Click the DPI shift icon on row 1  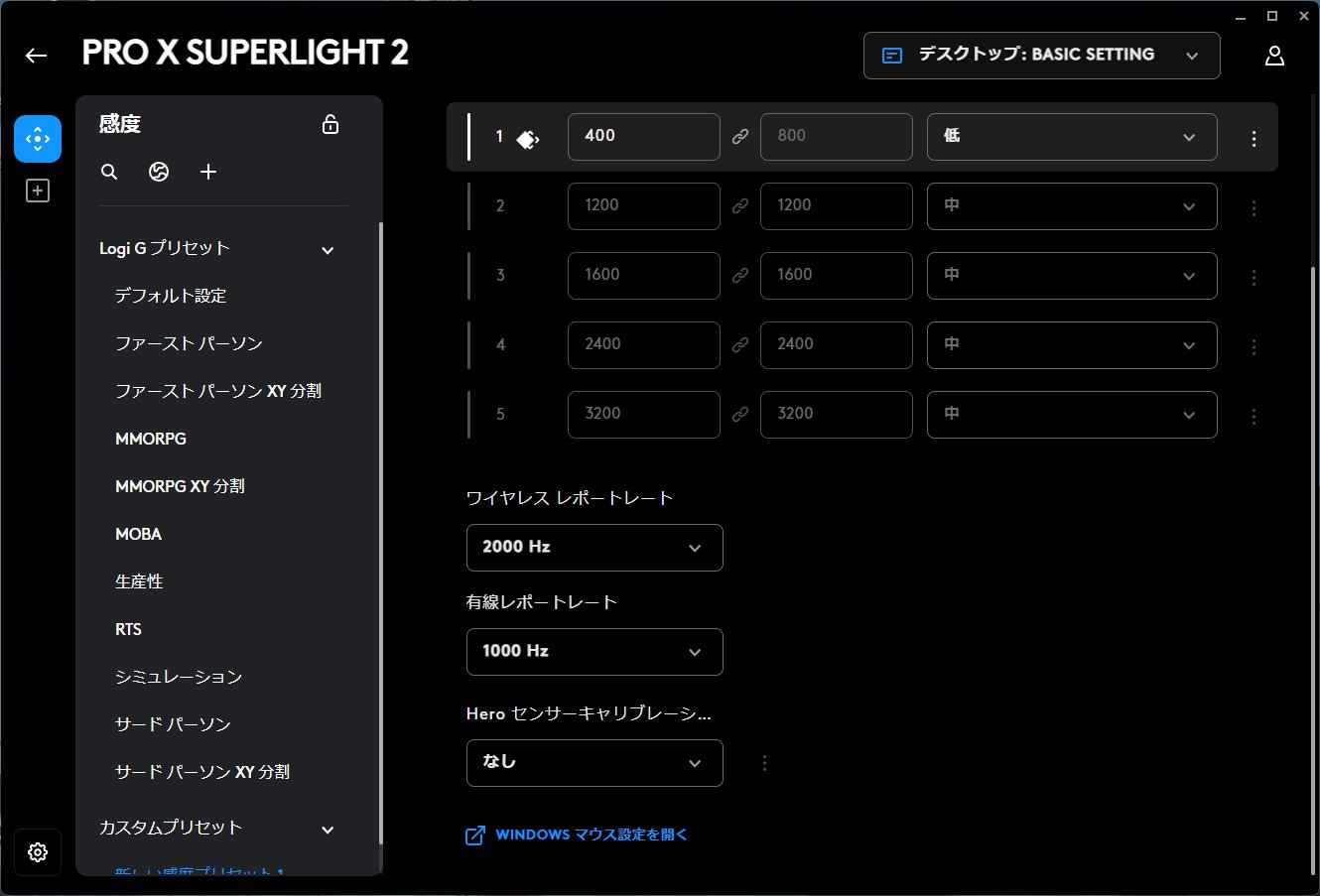[x=528, y=139]
